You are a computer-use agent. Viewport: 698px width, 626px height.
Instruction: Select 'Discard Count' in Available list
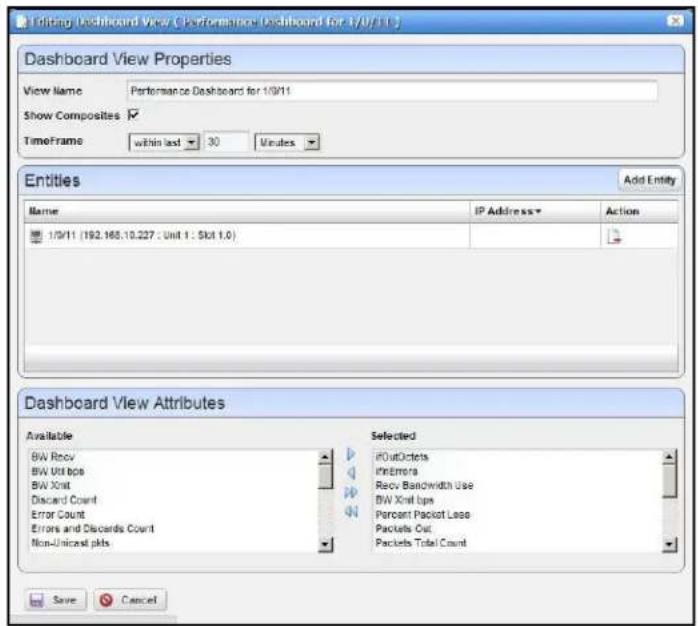[x=64, y=500]
